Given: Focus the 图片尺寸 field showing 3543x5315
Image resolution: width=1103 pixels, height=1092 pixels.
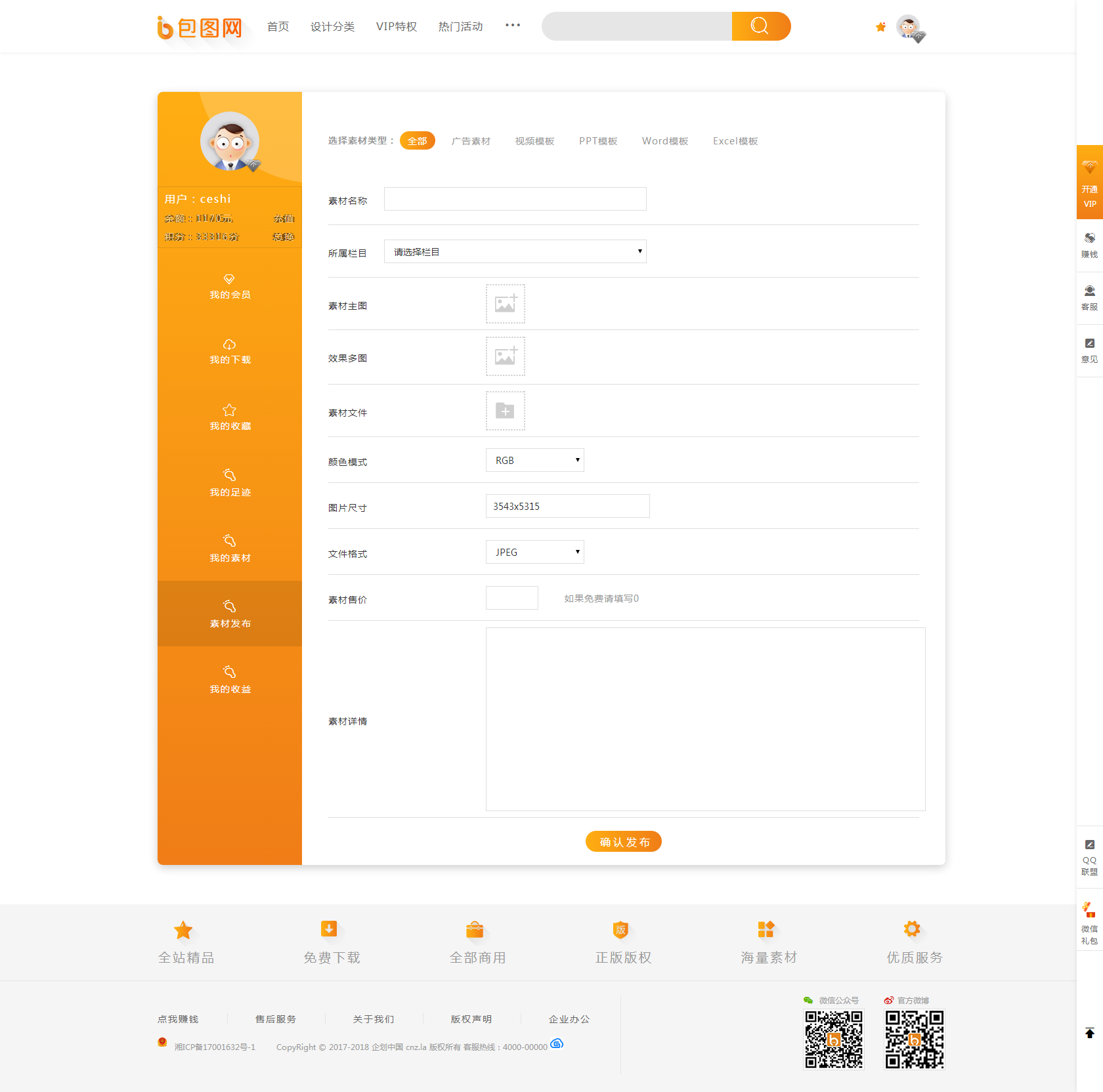Looking at the screenshot, I should point(568,506).
